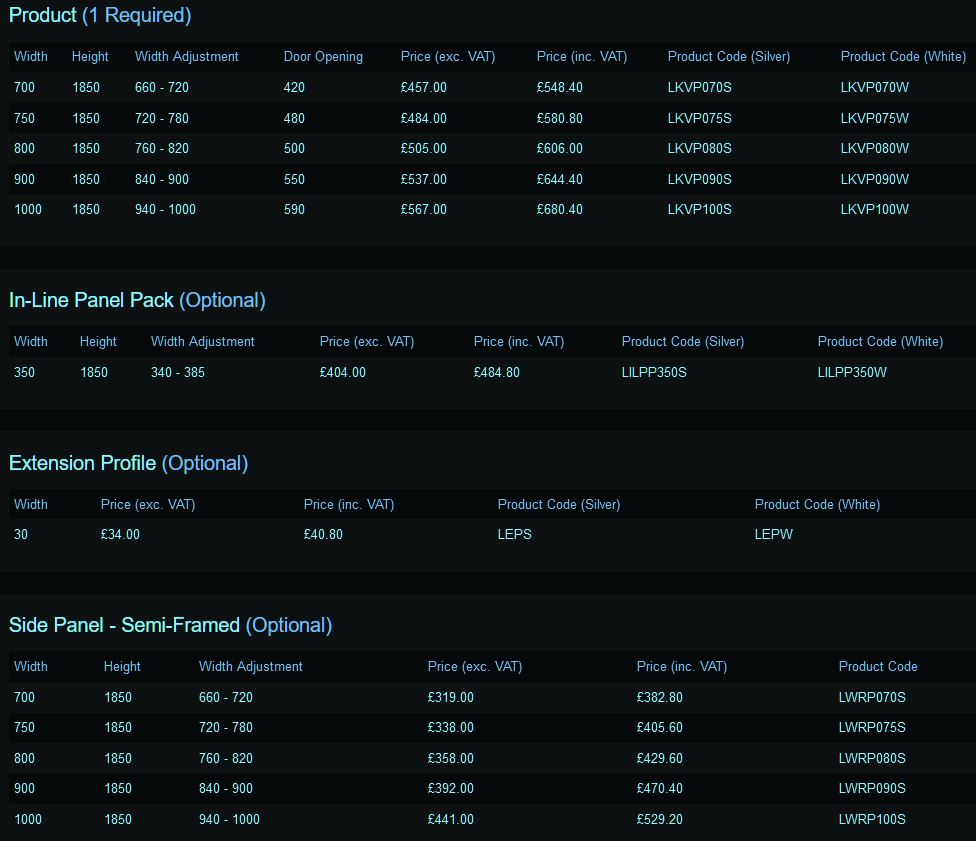Select side panel code LWRP070S
976x841 pixels.
[x=872, y=698]
